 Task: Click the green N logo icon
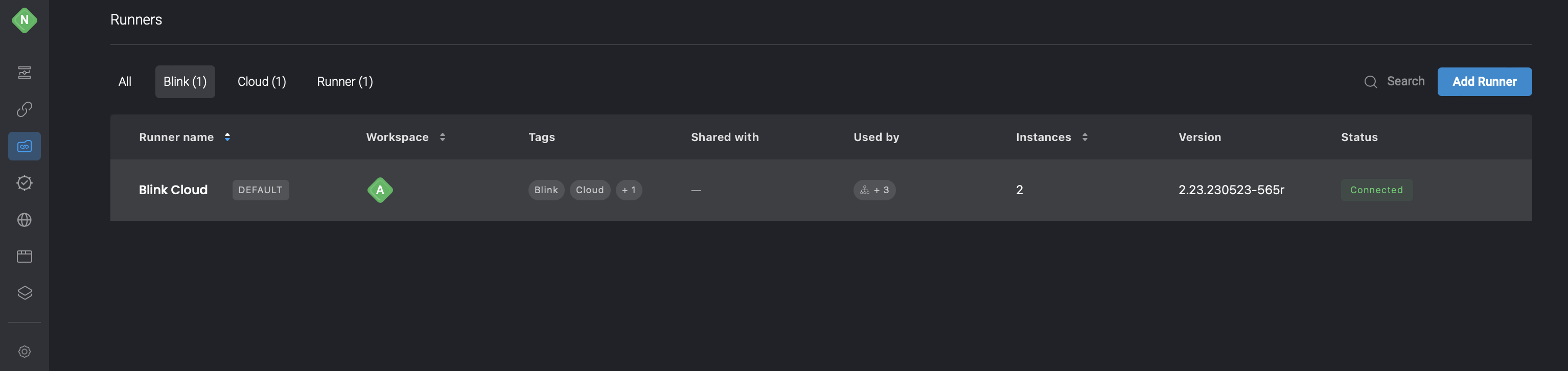25,20
